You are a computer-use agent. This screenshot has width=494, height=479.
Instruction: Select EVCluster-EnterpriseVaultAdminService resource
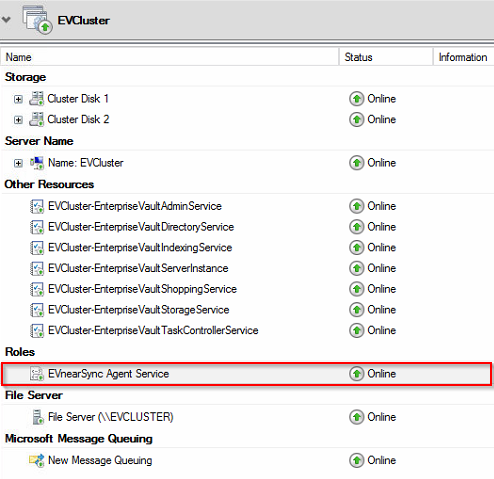click(247, 206)
